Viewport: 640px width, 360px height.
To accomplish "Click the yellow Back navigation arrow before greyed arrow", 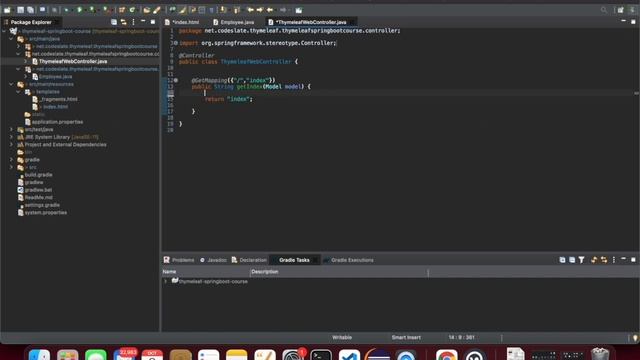I will click(270, 10).
